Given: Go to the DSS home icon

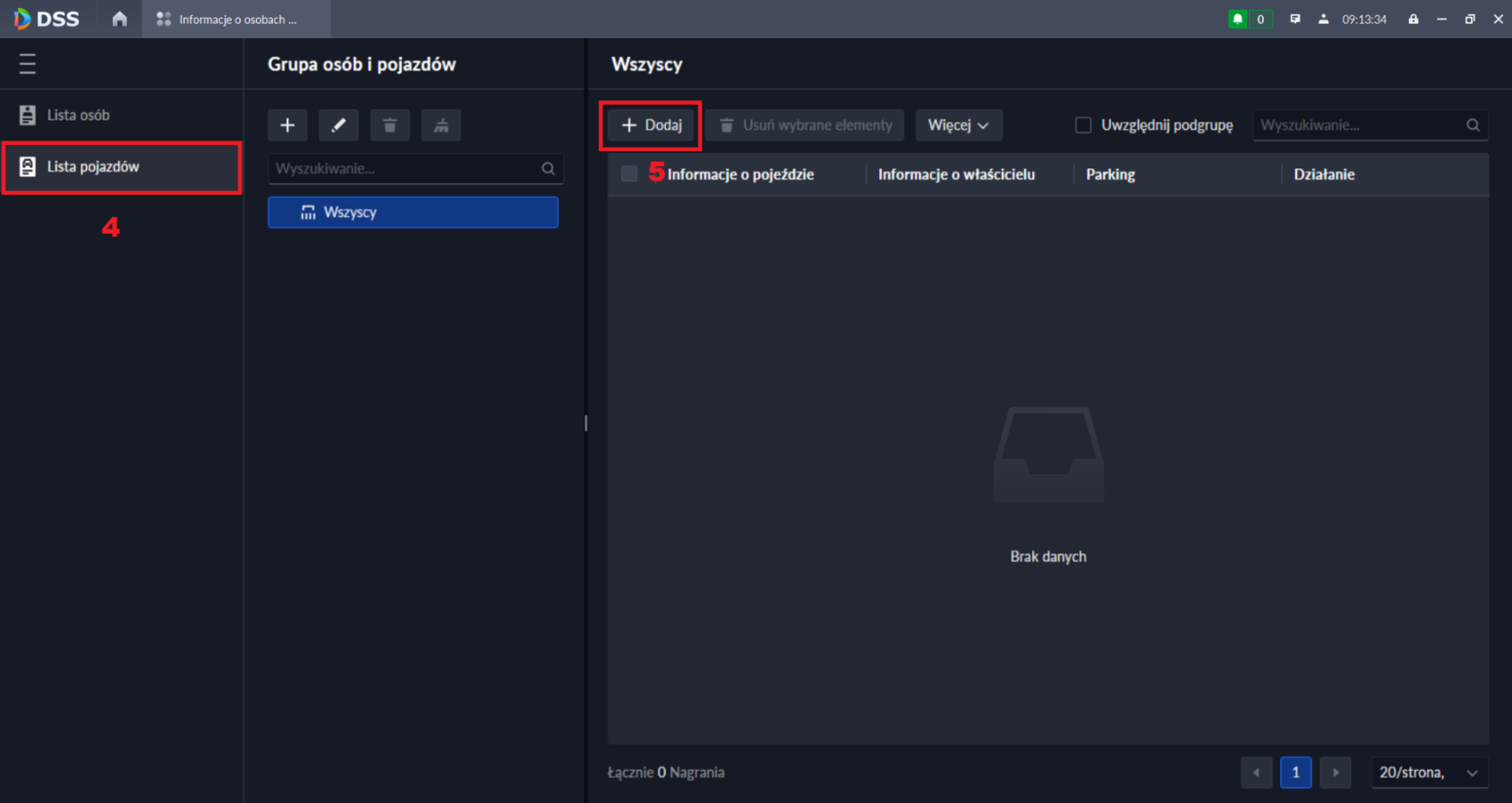Looking at the screenshot, I should (119, 19).
